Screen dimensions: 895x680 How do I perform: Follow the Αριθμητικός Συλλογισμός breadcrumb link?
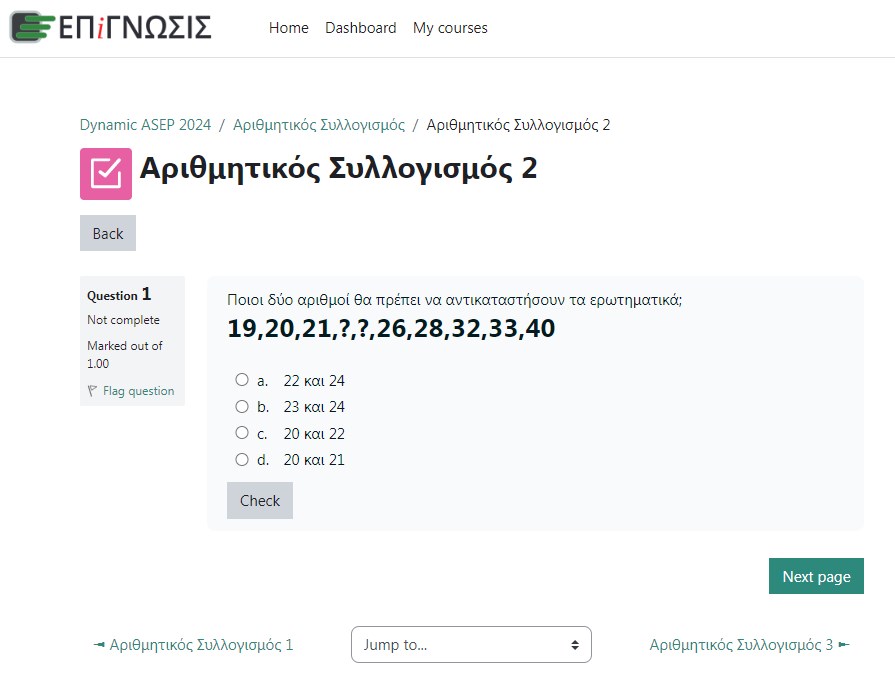tap(319, 125)
